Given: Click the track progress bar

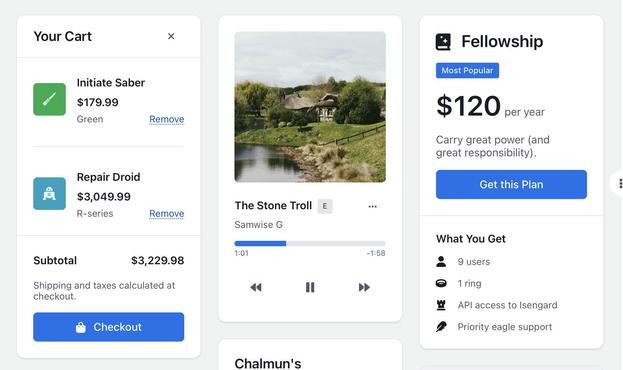Looking at the screenshot, I should pos(310,243).
